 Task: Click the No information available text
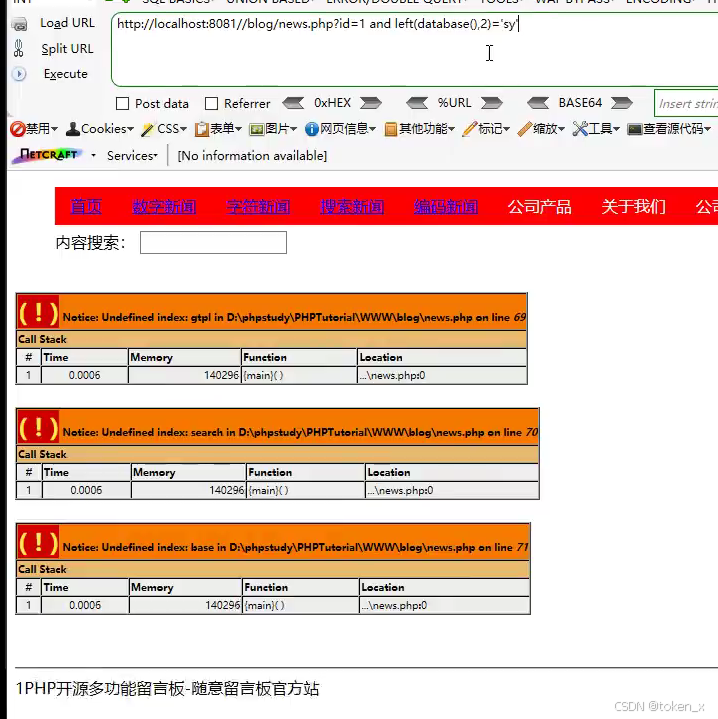click(x=252, y=156)
